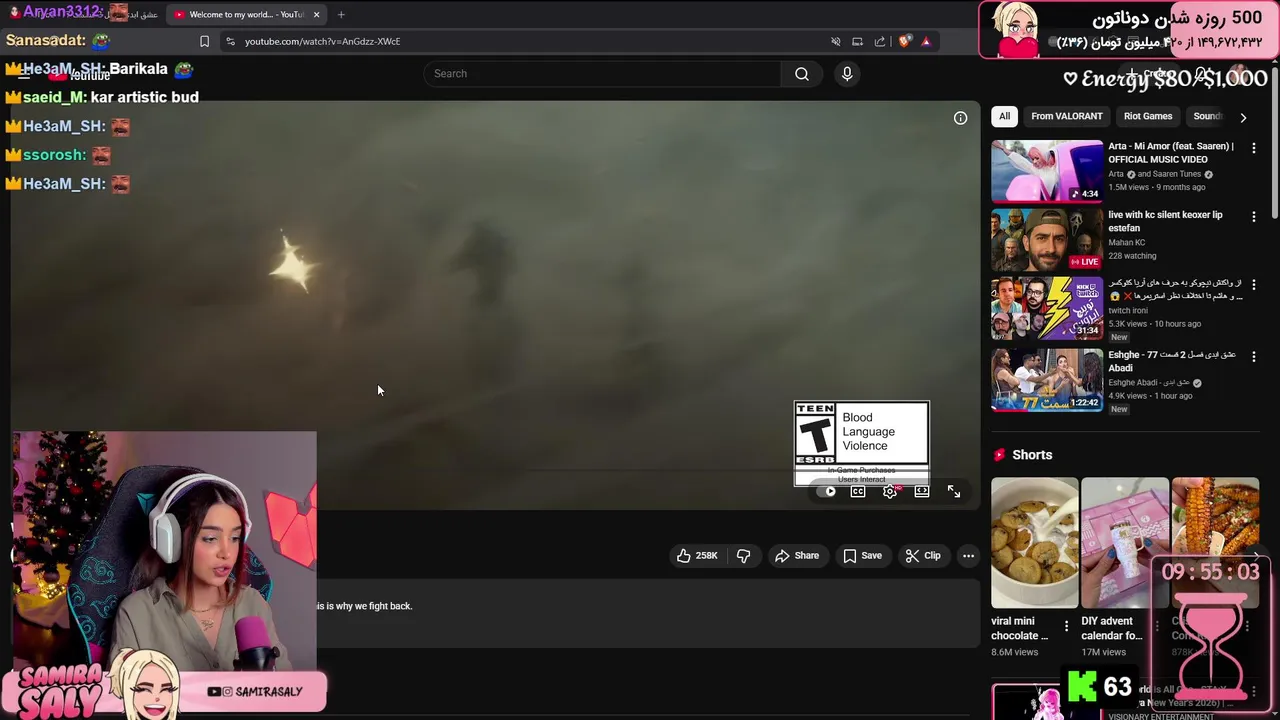Image resolution: width=1280 pixels, height=720 pixels.
Task: Open the video info card icon
Action: 960,118
